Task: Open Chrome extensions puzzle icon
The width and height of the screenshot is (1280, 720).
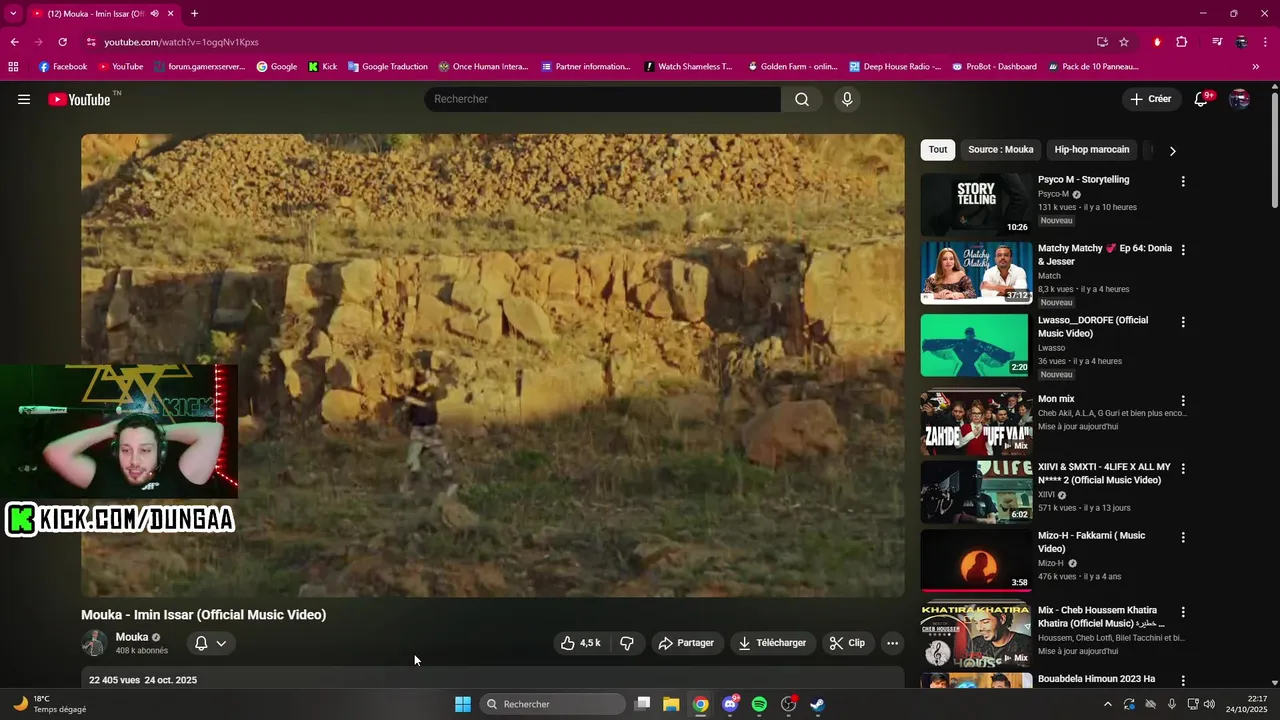Action: point(1182,42)
